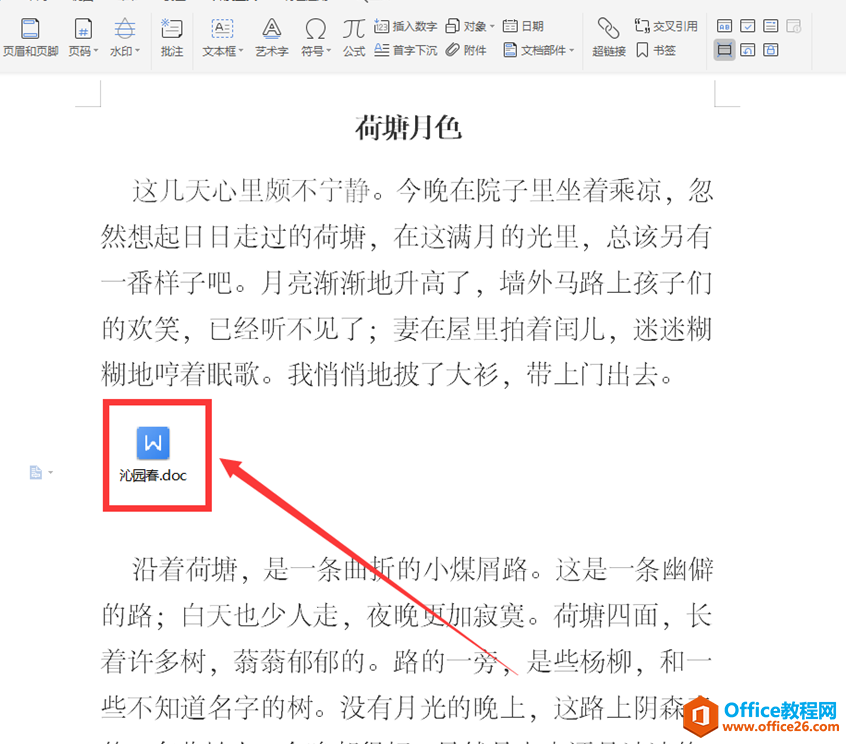846x744 pixels.
Task: Click the line starting 着许多树，蓊蓊郁郁的
Action: point(406,661)
